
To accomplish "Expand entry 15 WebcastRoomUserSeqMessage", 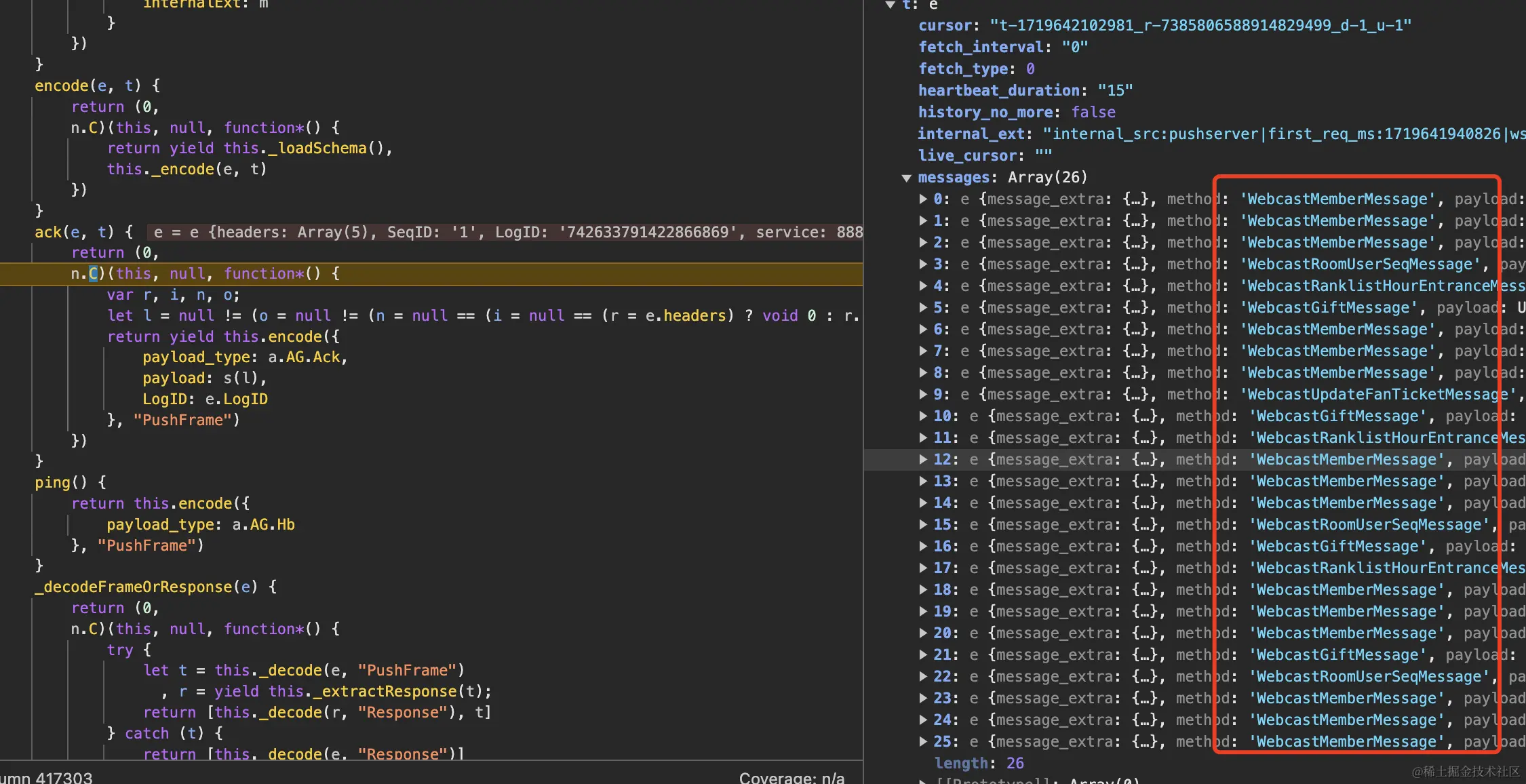I will (x=923, y=525).
